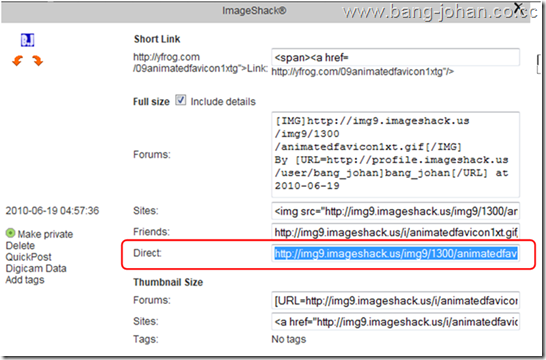Rotate image right with orange arrow
The width and height of the screenshot is (546, 360).
(x=38, y=61)
